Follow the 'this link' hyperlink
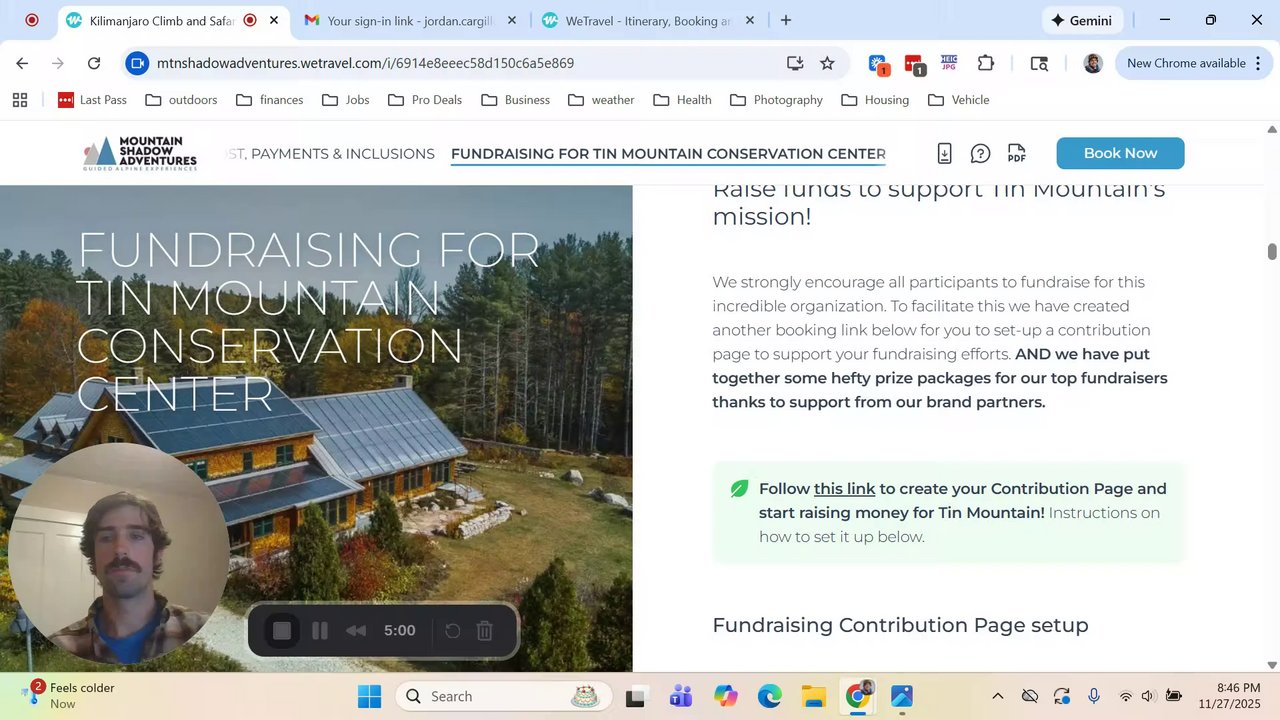The width and height of the screenshot is (1280, 720). point(844,489)
